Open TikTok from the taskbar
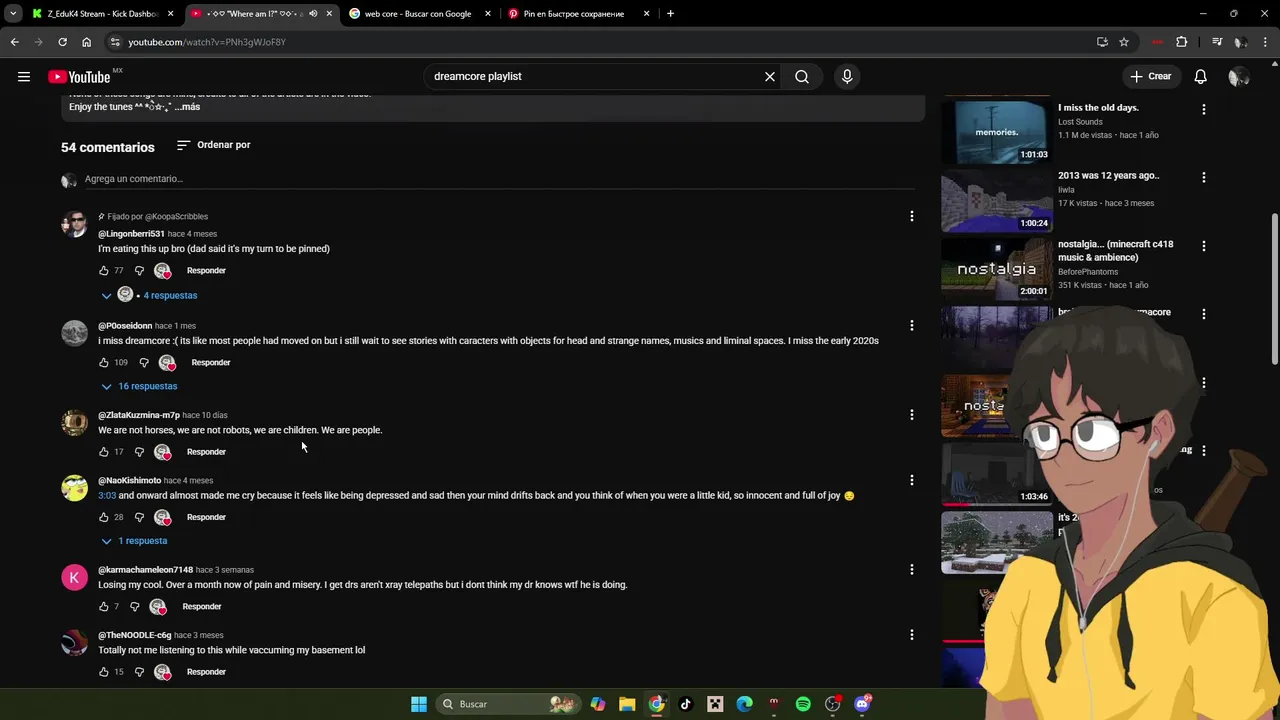This screenshot has width=1280, height=720. (x=685, y=704)
